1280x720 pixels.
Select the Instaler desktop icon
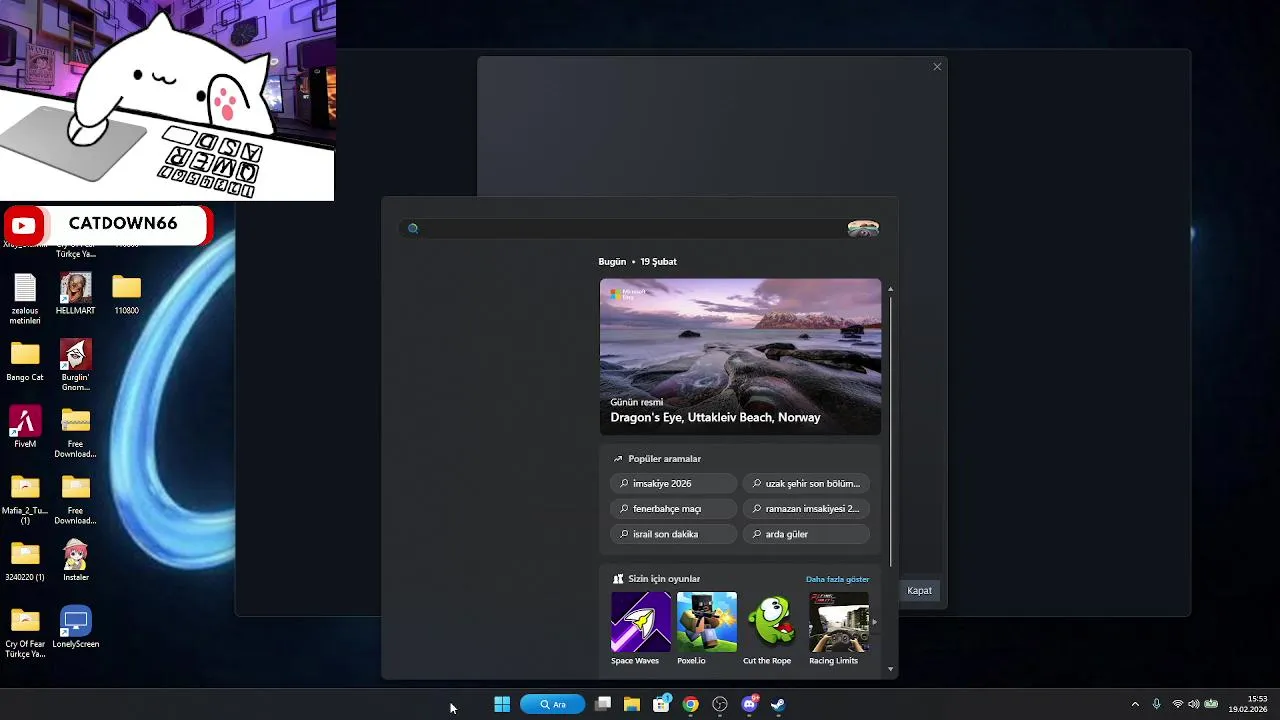coord(75,561)
